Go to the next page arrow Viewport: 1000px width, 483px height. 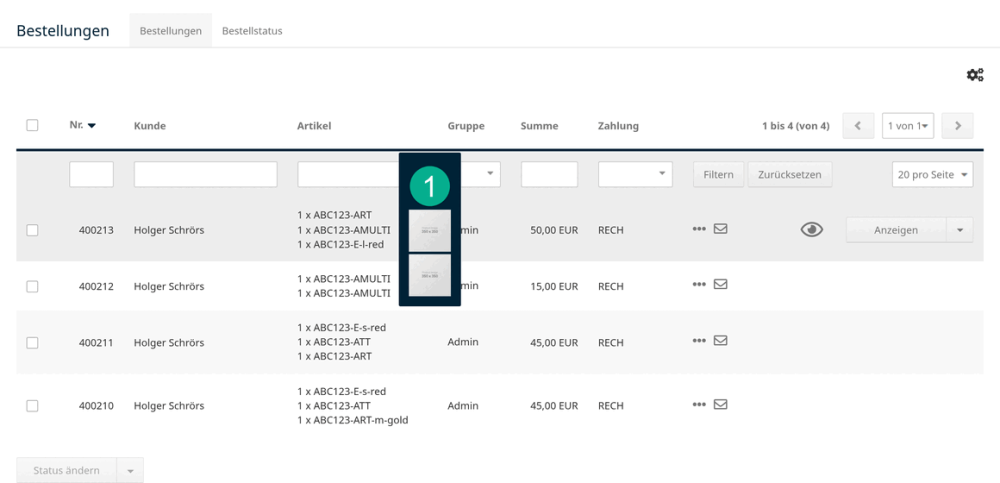(x=957, y=126)
